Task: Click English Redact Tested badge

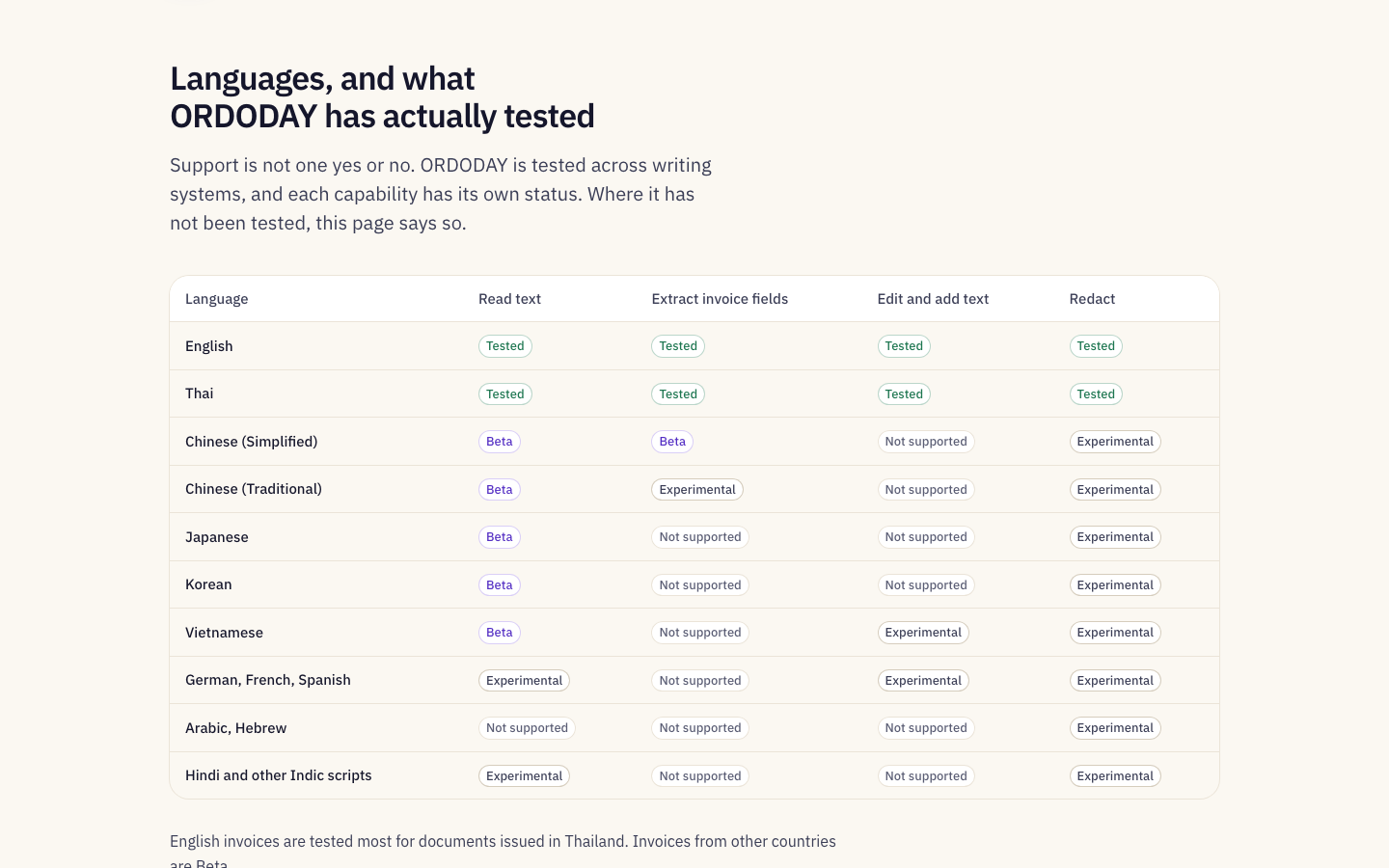Action: pos(1096,346)
